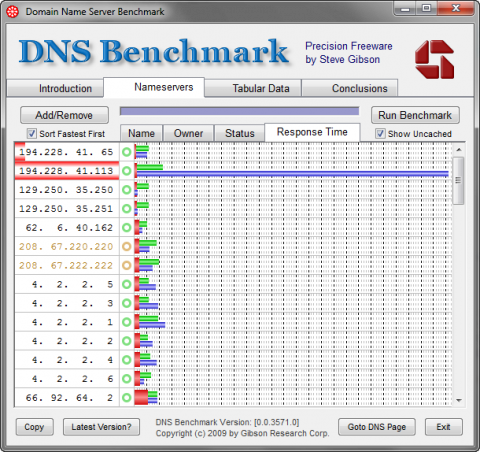Select the Owner sub-tab

click(x=188, y=133)
